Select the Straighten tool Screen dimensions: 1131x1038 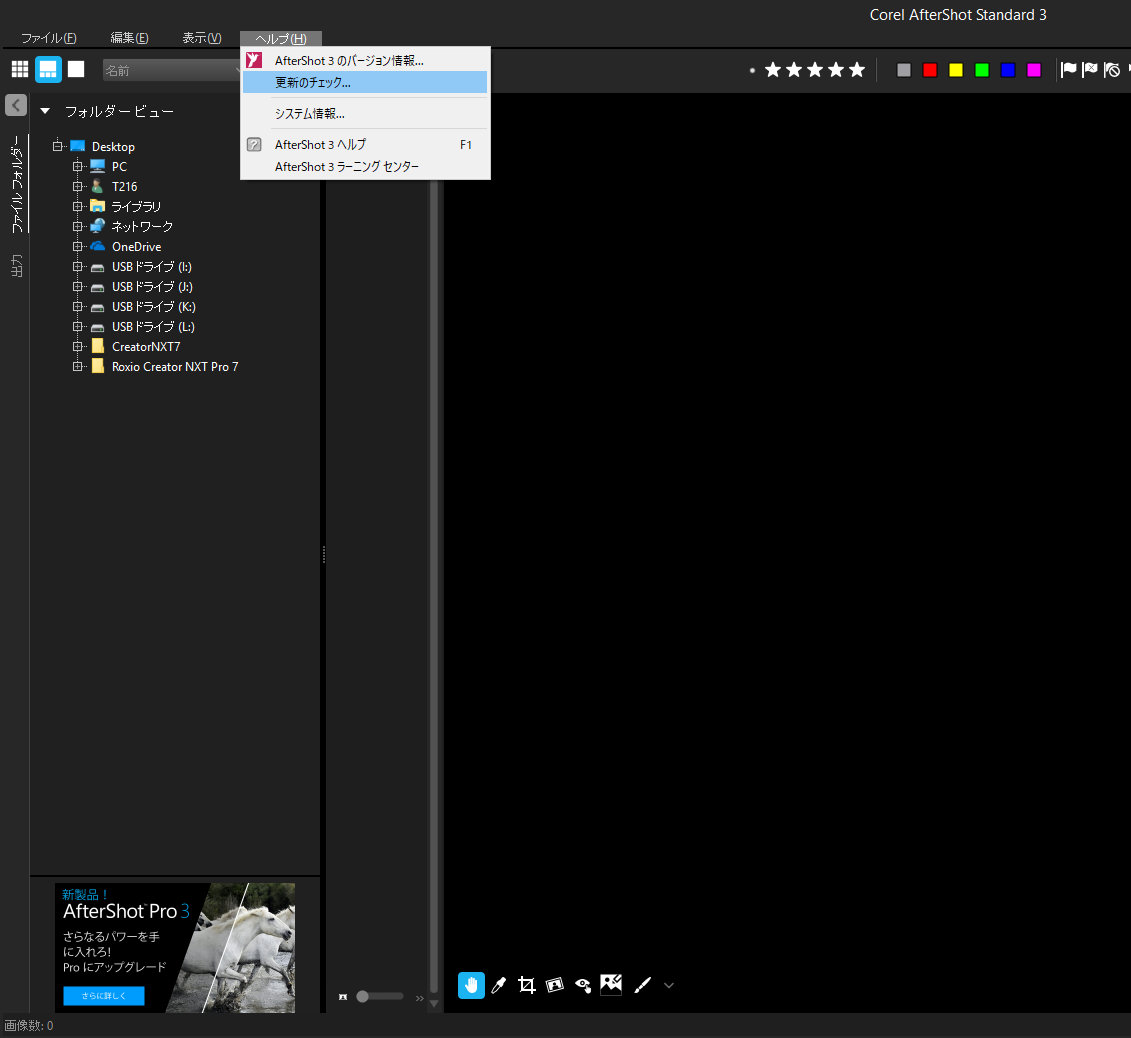point(555,985)
